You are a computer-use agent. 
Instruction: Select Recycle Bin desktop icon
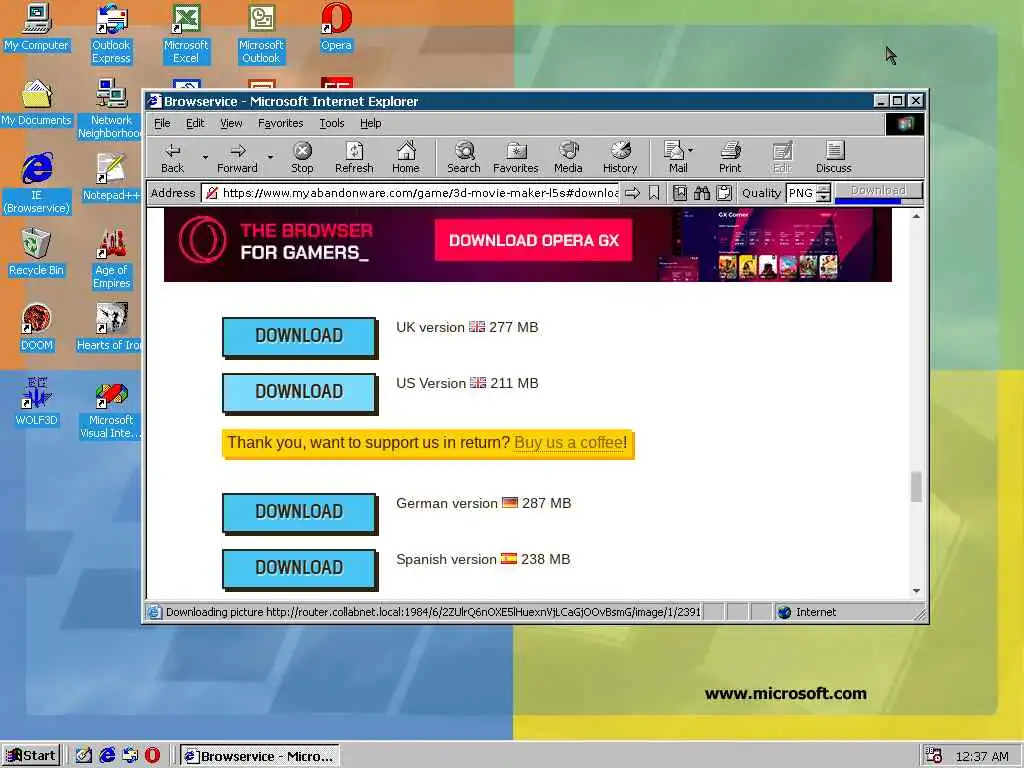(x=36, y=252)
